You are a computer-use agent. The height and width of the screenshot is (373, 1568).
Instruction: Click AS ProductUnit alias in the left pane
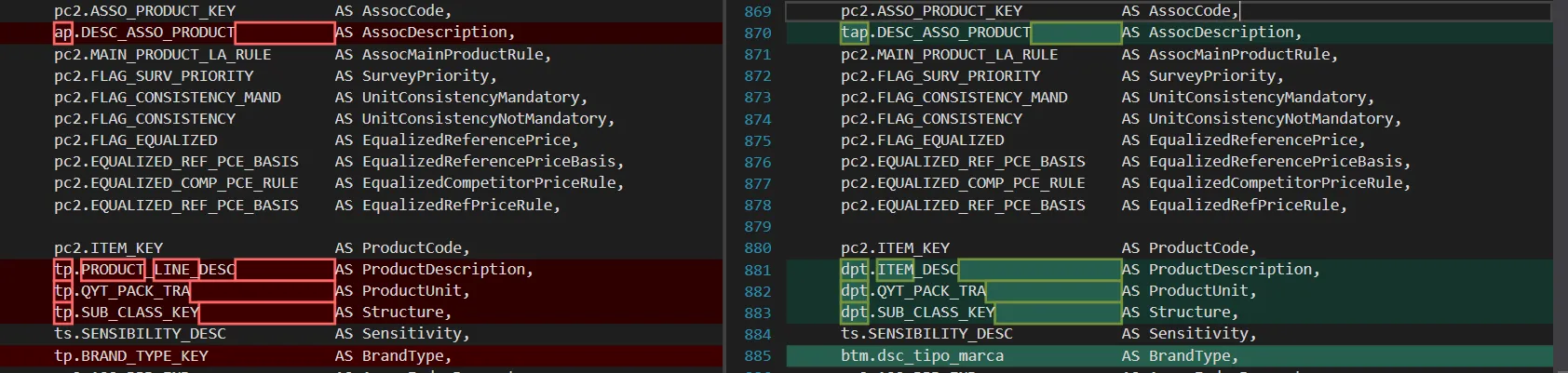(x=402, y=291)
